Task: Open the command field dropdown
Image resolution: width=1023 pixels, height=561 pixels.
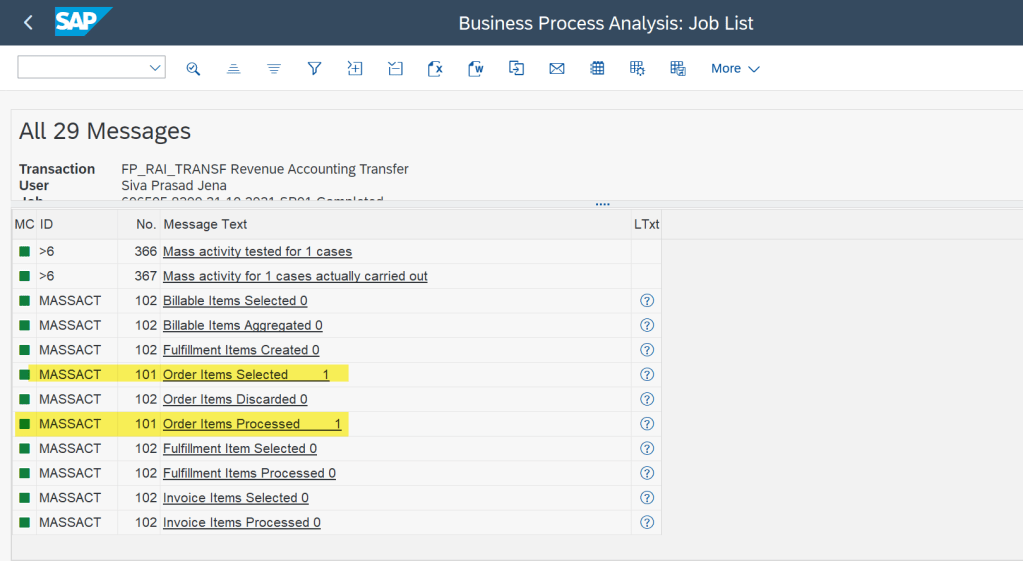Action: 155,68
